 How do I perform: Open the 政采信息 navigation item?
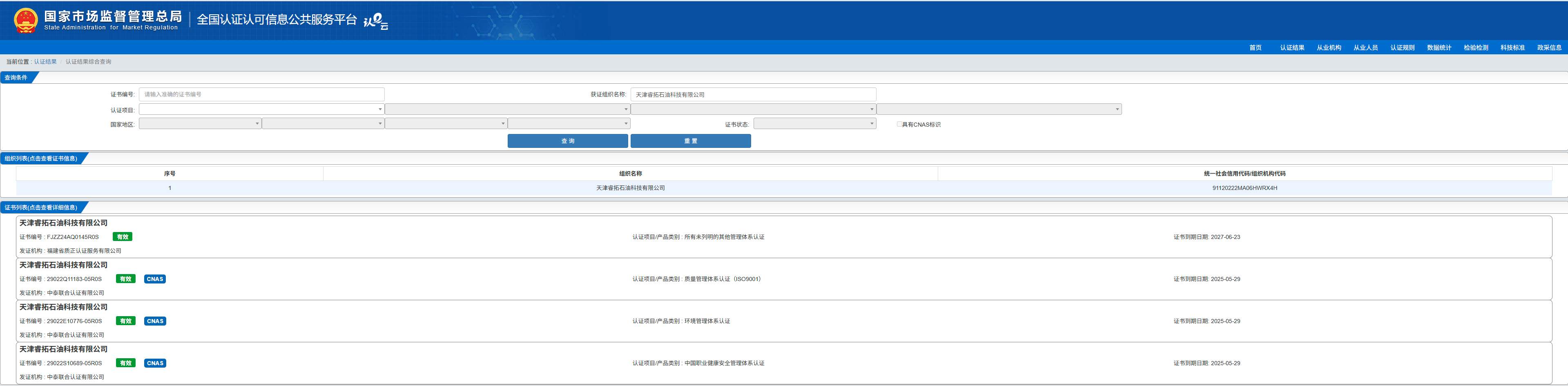tap(1549, 47)
